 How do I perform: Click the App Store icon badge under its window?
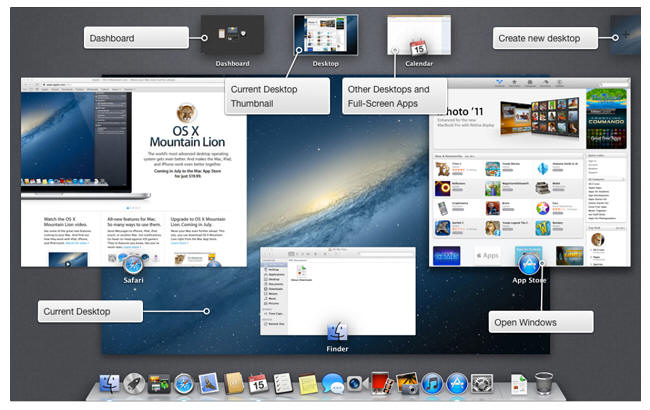point(528,264)
